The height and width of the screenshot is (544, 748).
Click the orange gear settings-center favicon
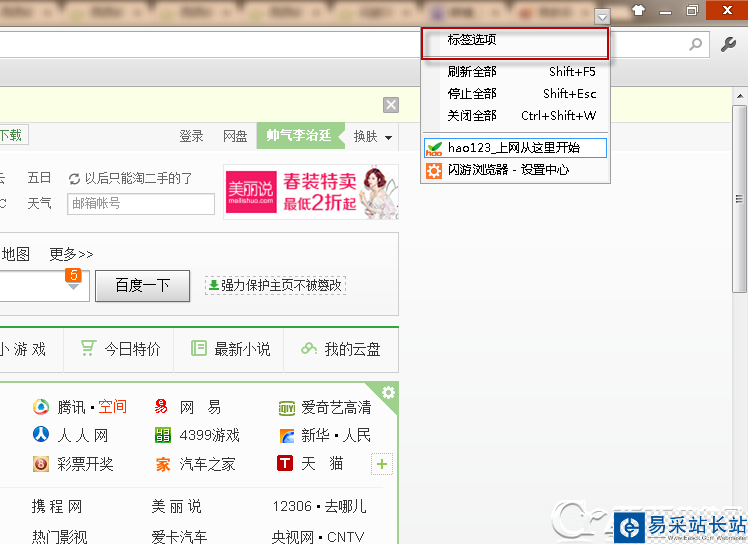[x=434, y=170]
